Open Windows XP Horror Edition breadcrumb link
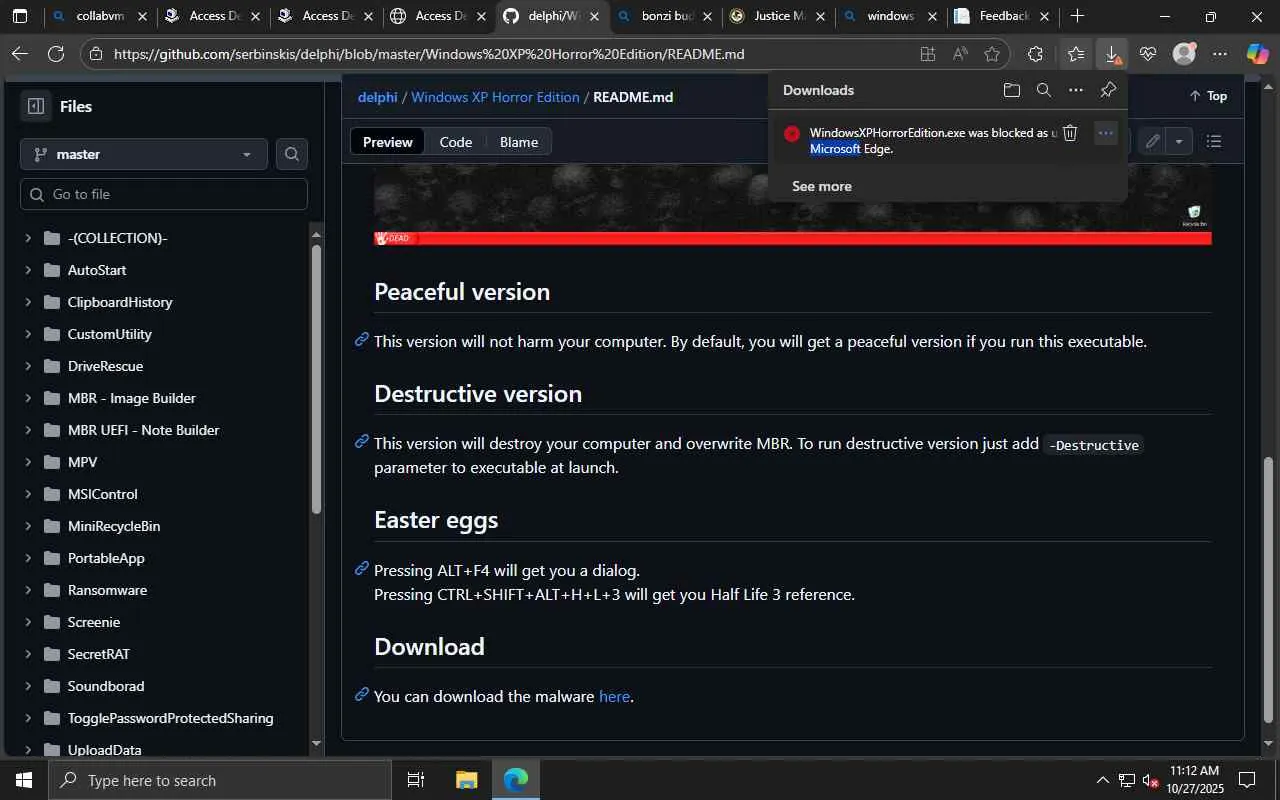Image resolution: width=1280 pixels, height=800 pixels. [495, 97]
